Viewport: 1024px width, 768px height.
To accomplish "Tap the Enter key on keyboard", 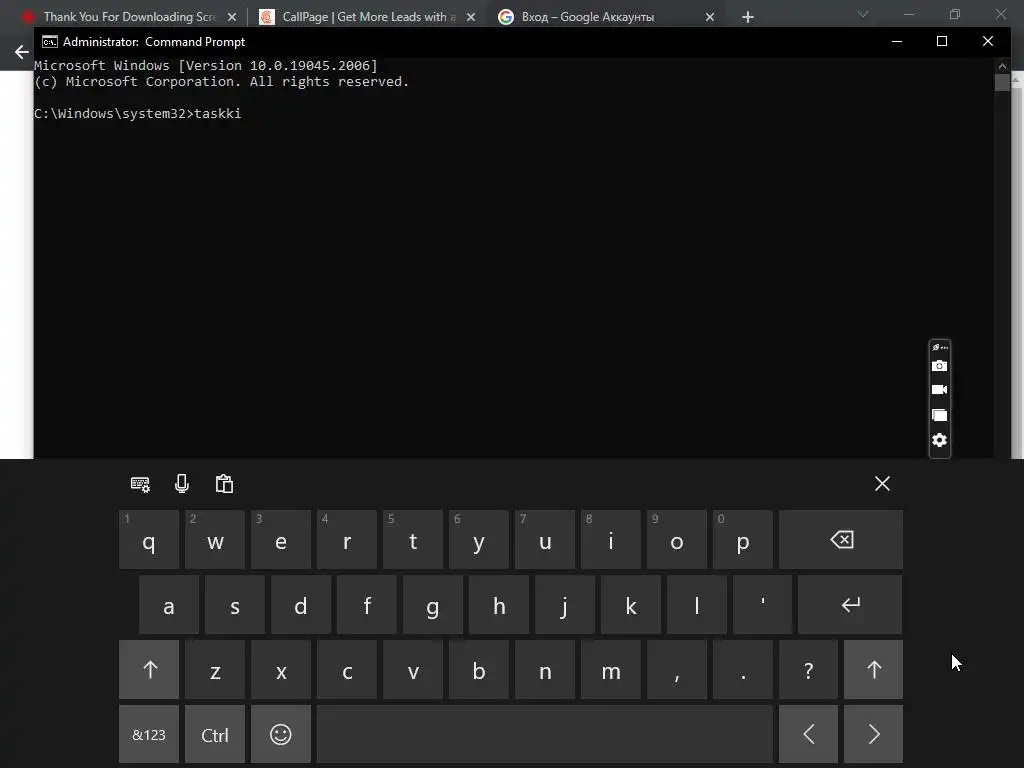I will coord(850,605).
